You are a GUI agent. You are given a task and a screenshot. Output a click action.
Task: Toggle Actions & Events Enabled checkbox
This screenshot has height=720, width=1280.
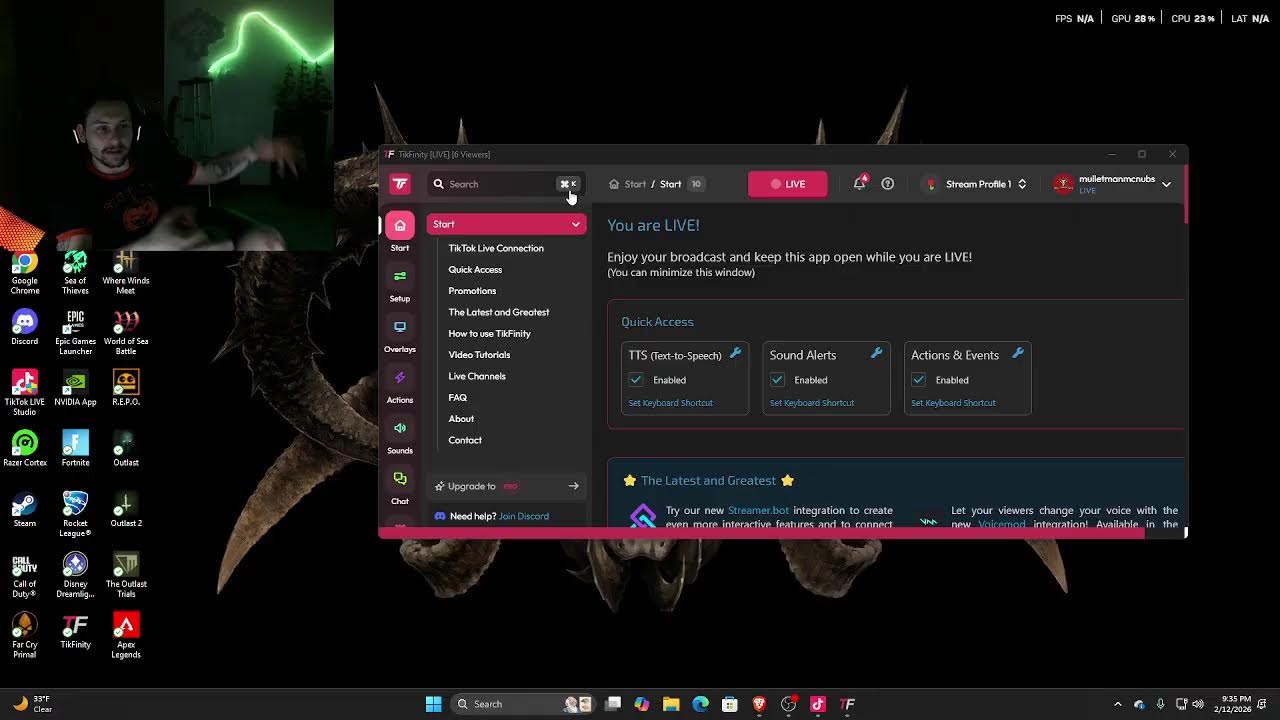click(918, 380)
